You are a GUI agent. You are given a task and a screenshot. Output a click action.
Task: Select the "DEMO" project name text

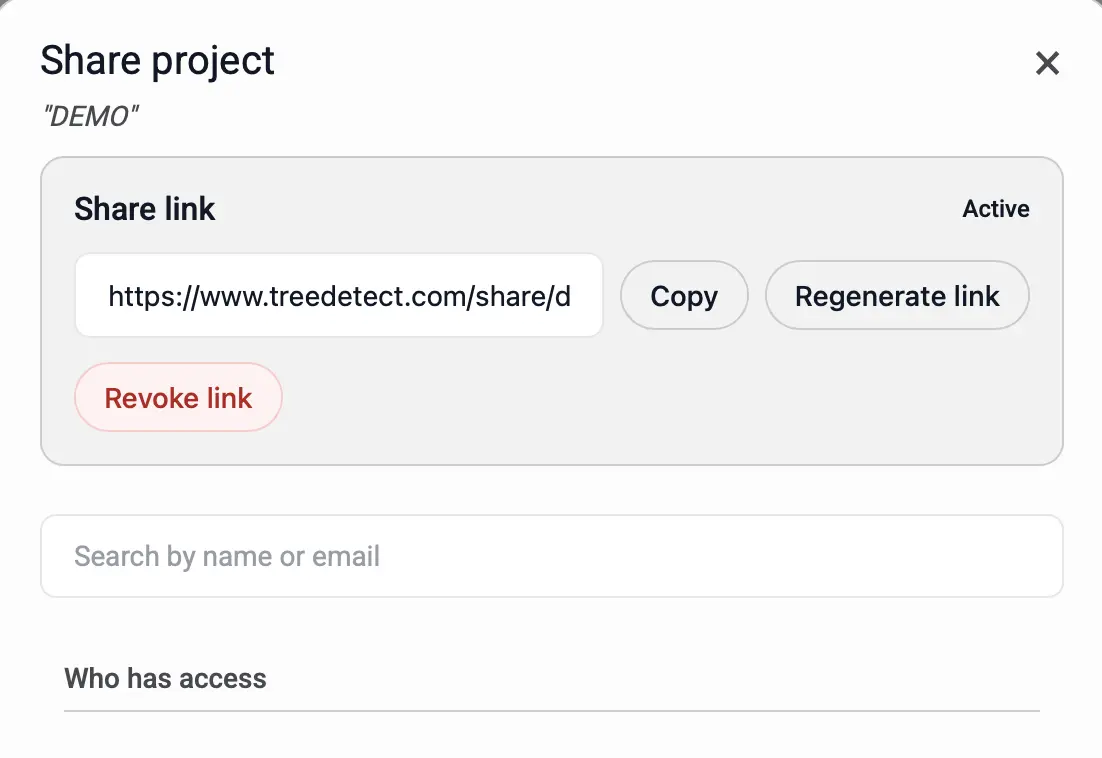tap(90, 117)
